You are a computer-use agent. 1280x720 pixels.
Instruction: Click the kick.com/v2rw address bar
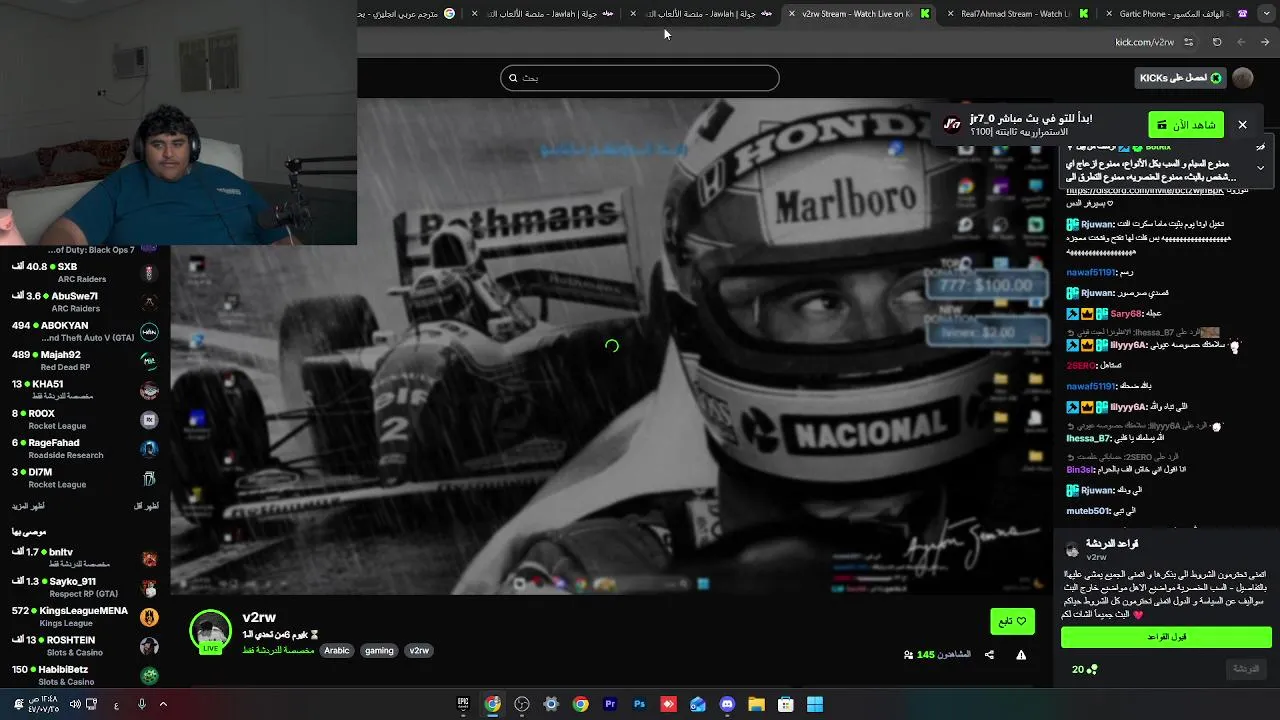click(1145, 42)
